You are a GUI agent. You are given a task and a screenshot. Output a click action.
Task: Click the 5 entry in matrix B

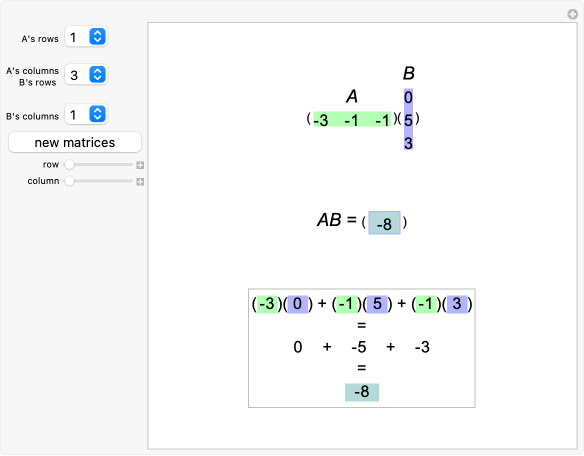[408, 120]
